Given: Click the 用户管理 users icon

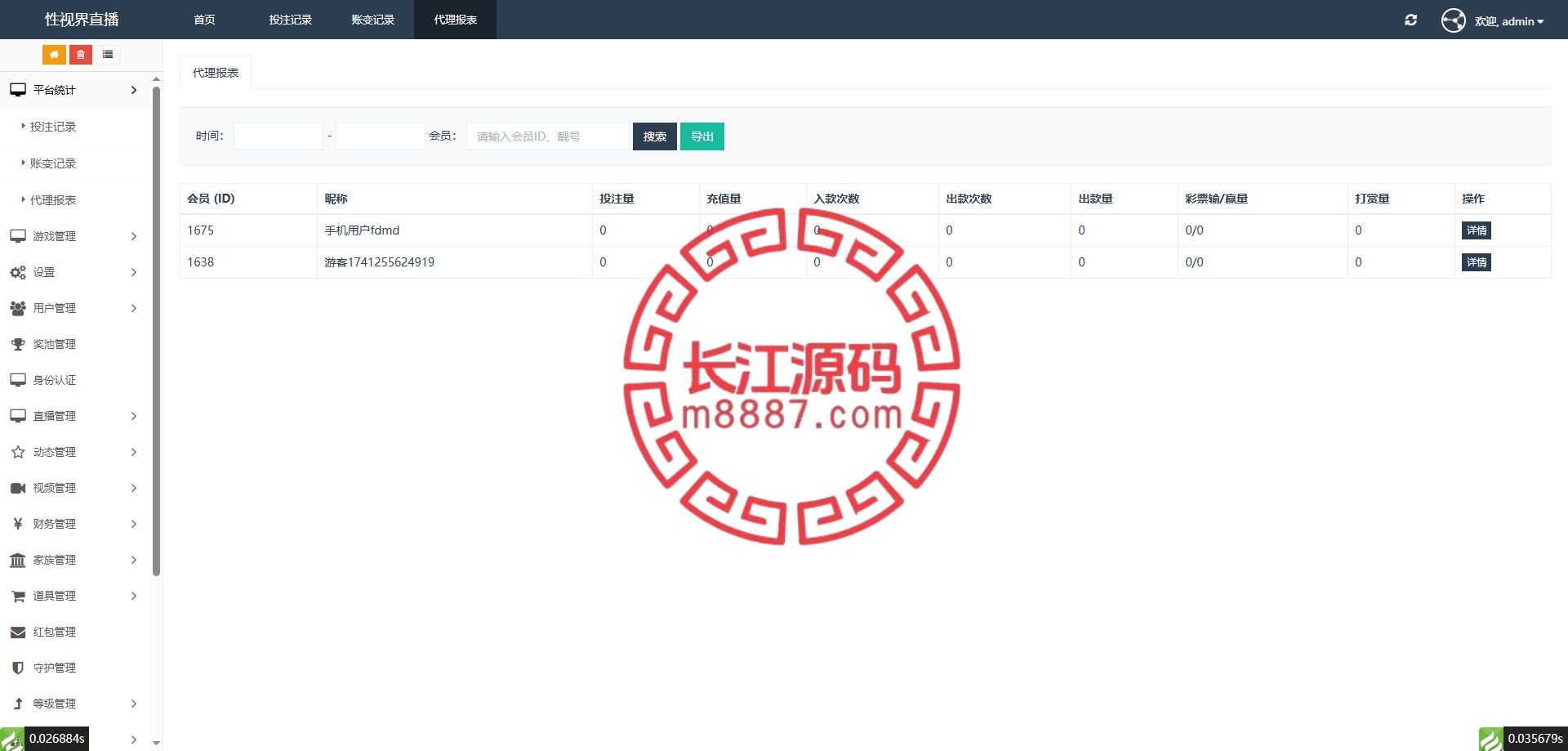Looking at the screenshot, I should [x=18, y=308].
